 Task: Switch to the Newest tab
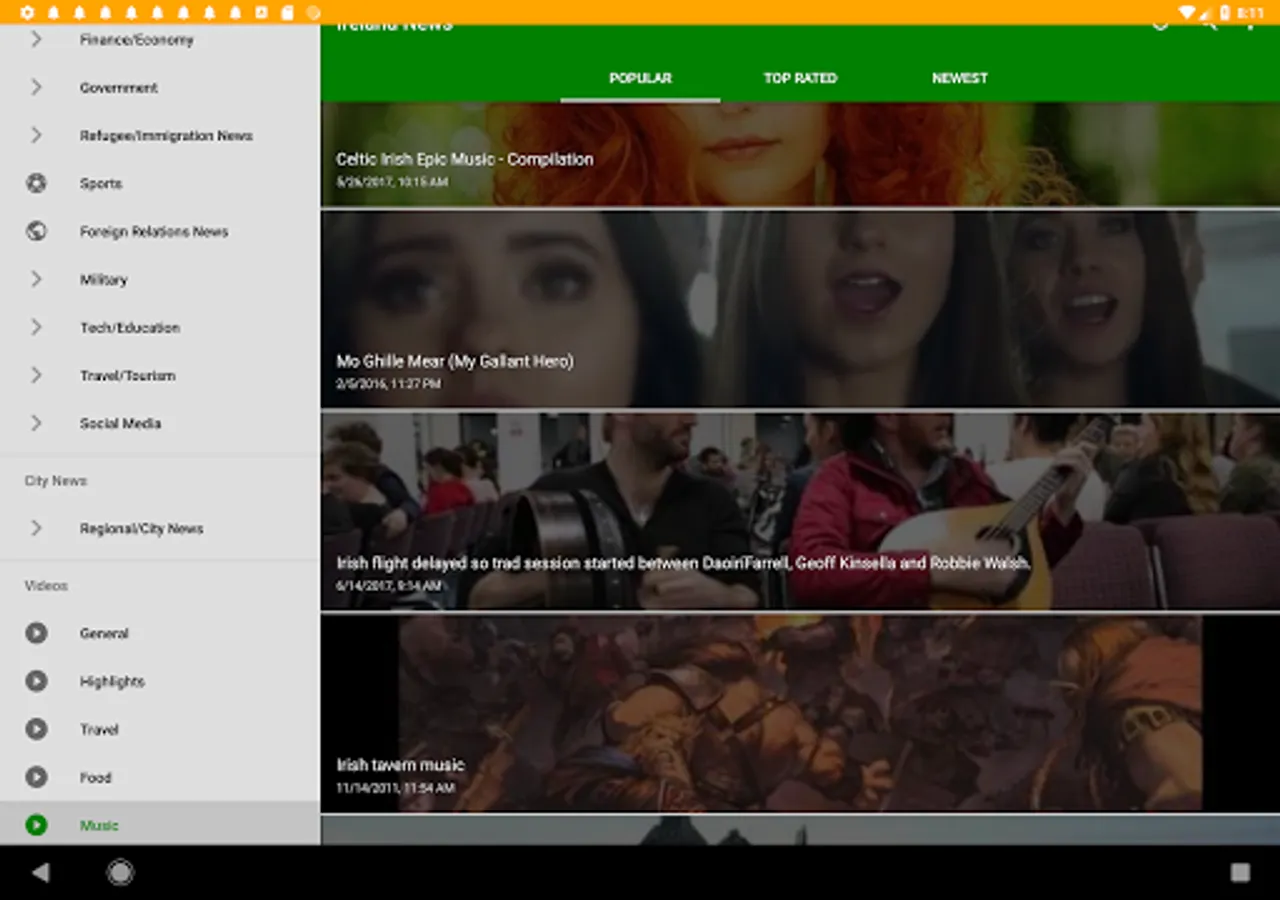click(x=959, y=78)
